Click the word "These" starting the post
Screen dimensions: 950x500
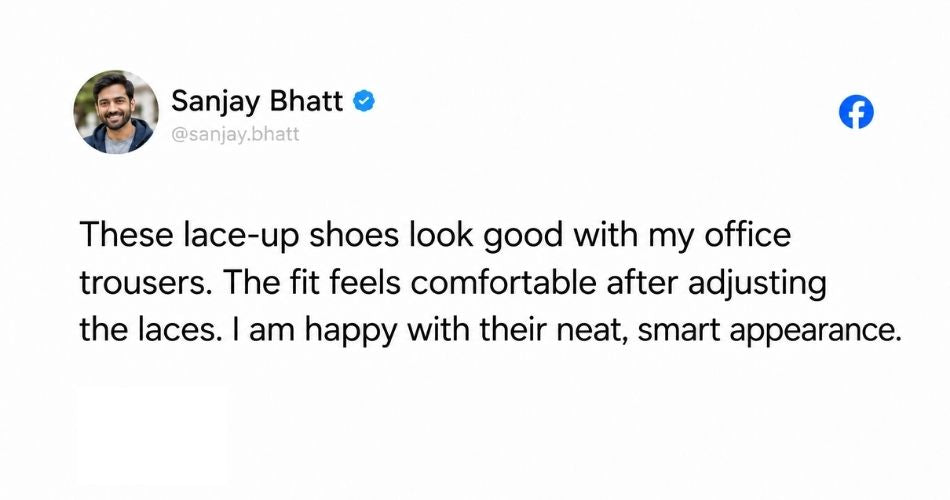(125, 235)
